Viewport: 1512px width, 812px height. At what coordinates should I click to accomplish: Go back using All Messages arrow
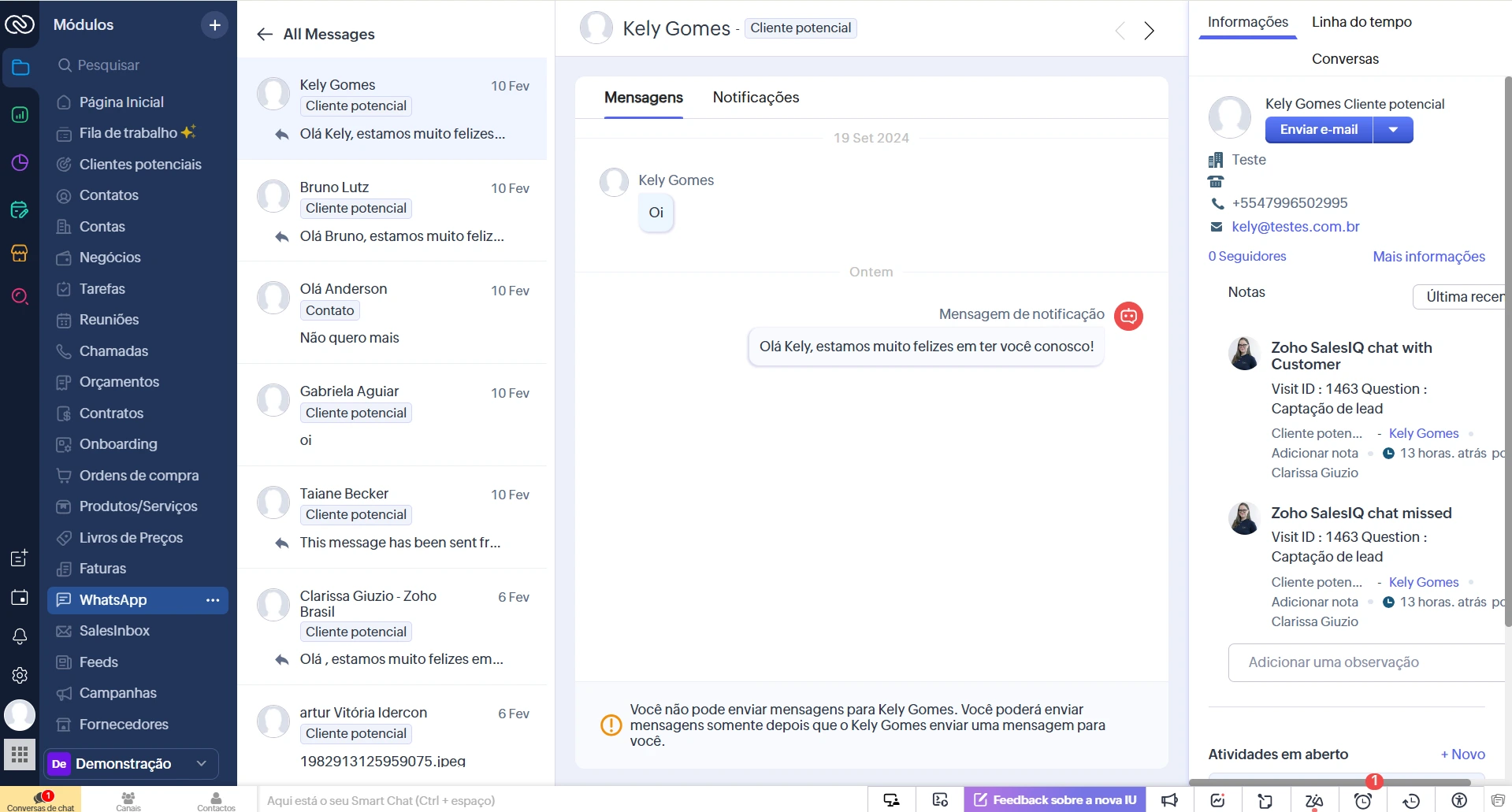265,35
